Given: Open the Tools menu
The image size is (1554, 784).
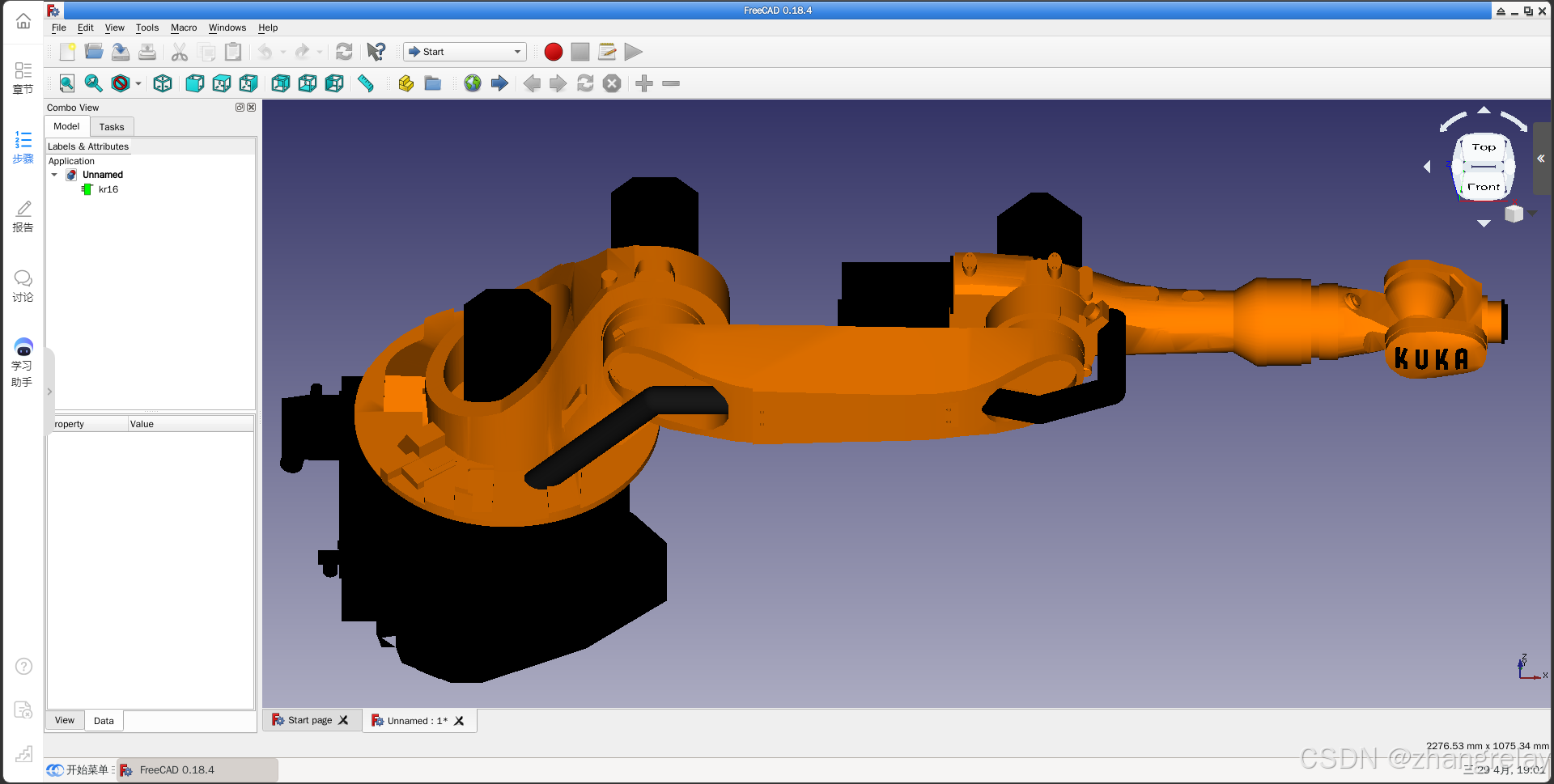Looking at the screenshot, I should [x=147, y=28].
